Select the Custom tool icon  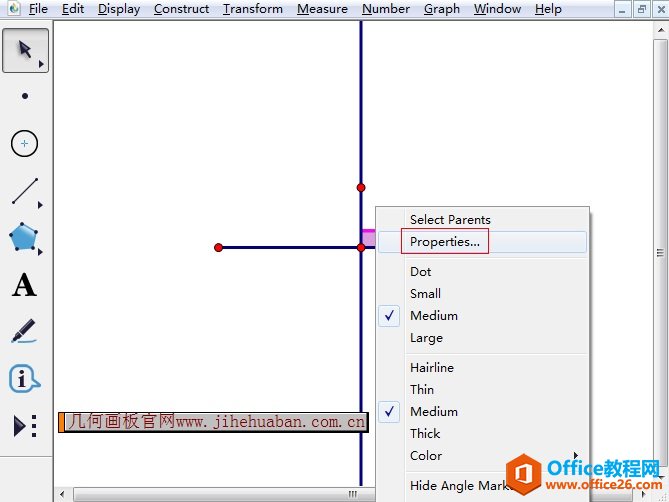coord(25,426)
